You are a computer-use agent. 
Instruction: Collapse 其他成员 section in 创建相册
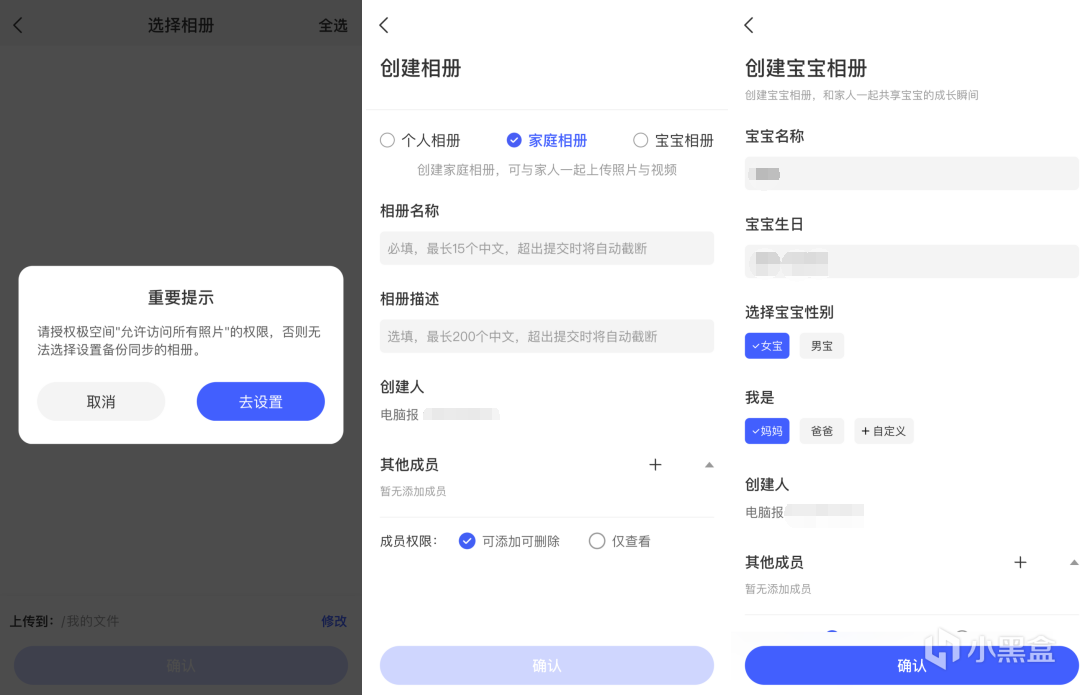tap(709, 465)
